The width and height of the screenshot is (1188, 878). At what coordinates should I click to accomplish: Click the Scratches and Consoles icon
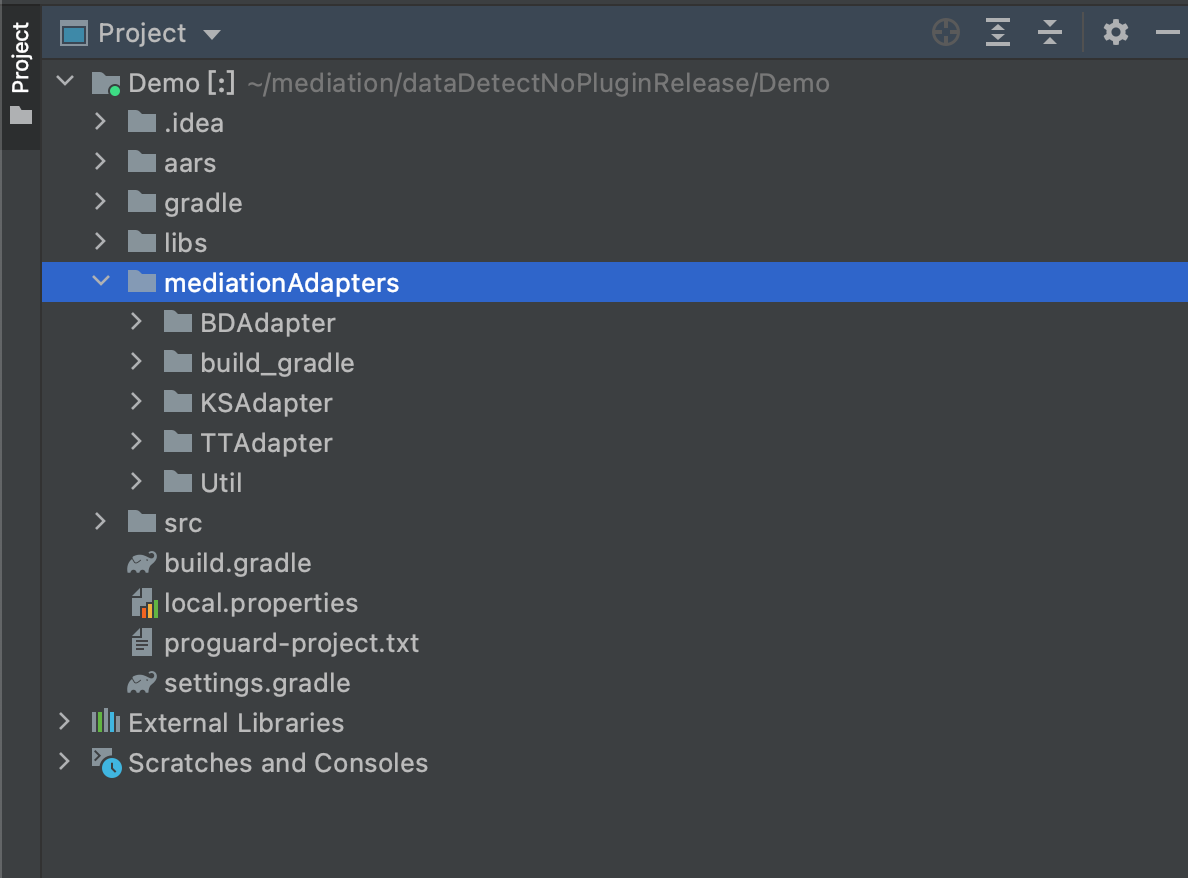pos(106,763)
